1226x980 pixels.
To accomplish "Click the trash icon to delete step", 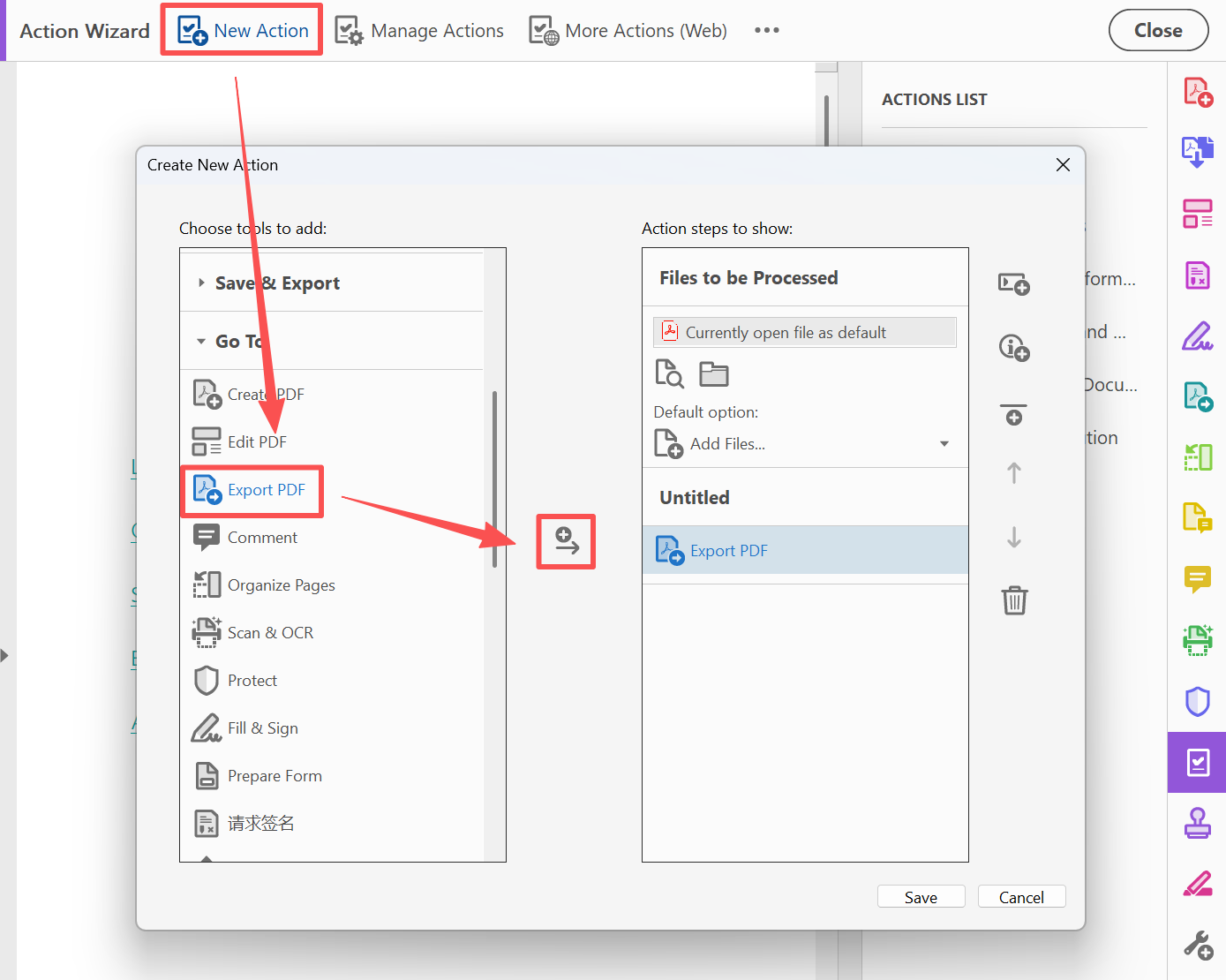I will tap(1014, 600).
